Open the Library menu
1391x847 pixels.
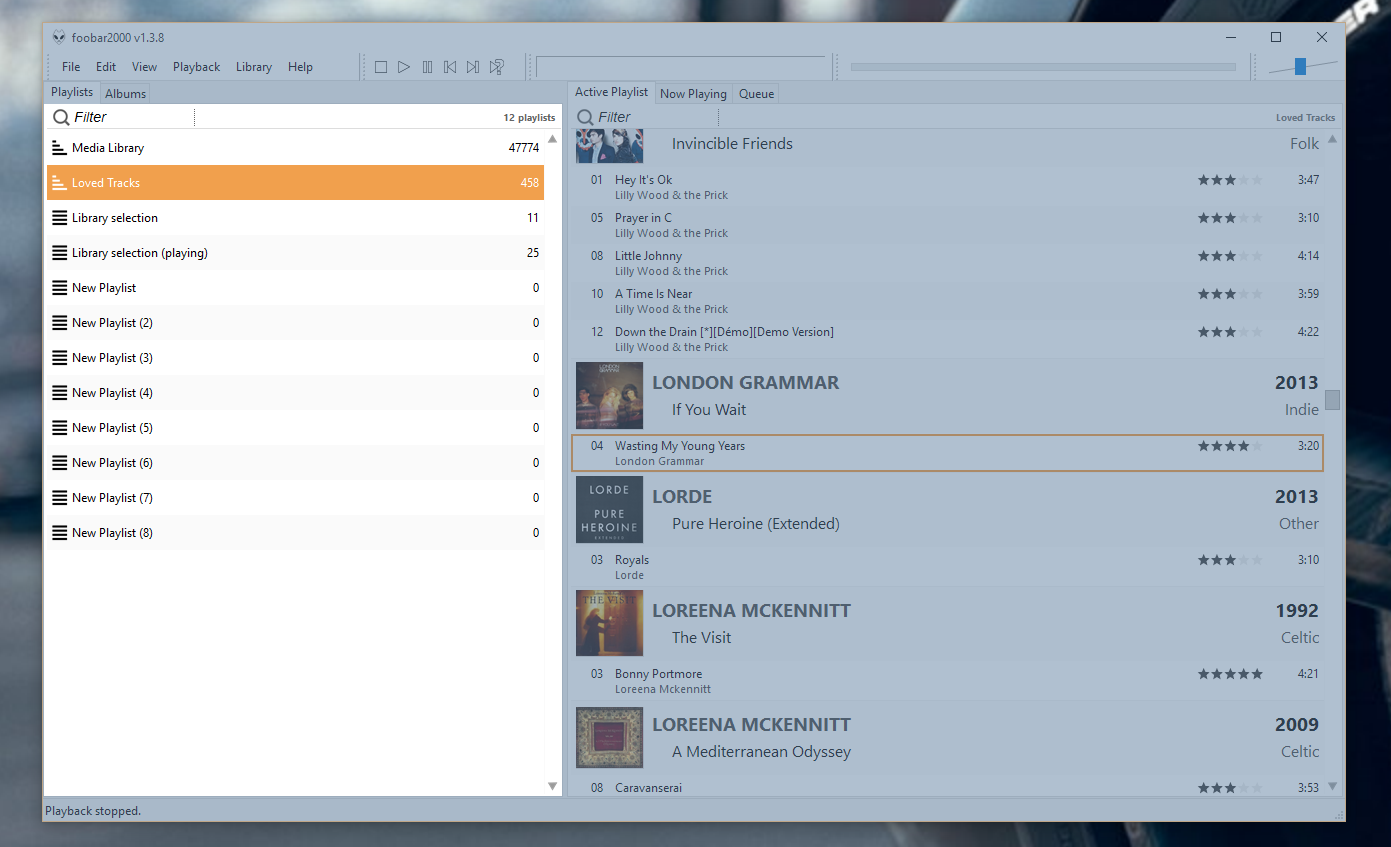254,67
